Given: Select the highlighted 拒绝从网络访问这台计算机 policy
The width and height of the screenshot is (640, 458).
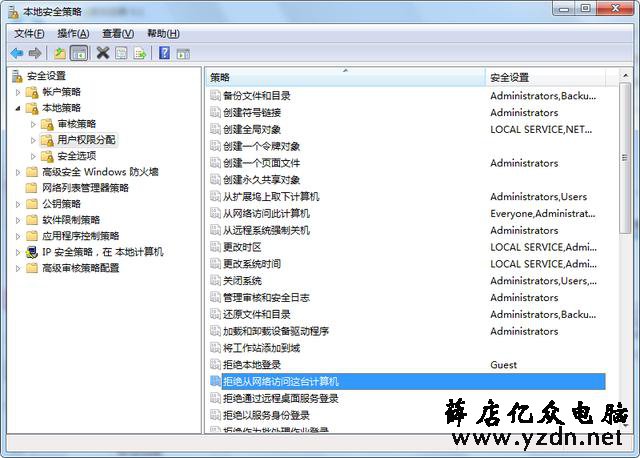Looking at the screenshot, I should point(407,381).
